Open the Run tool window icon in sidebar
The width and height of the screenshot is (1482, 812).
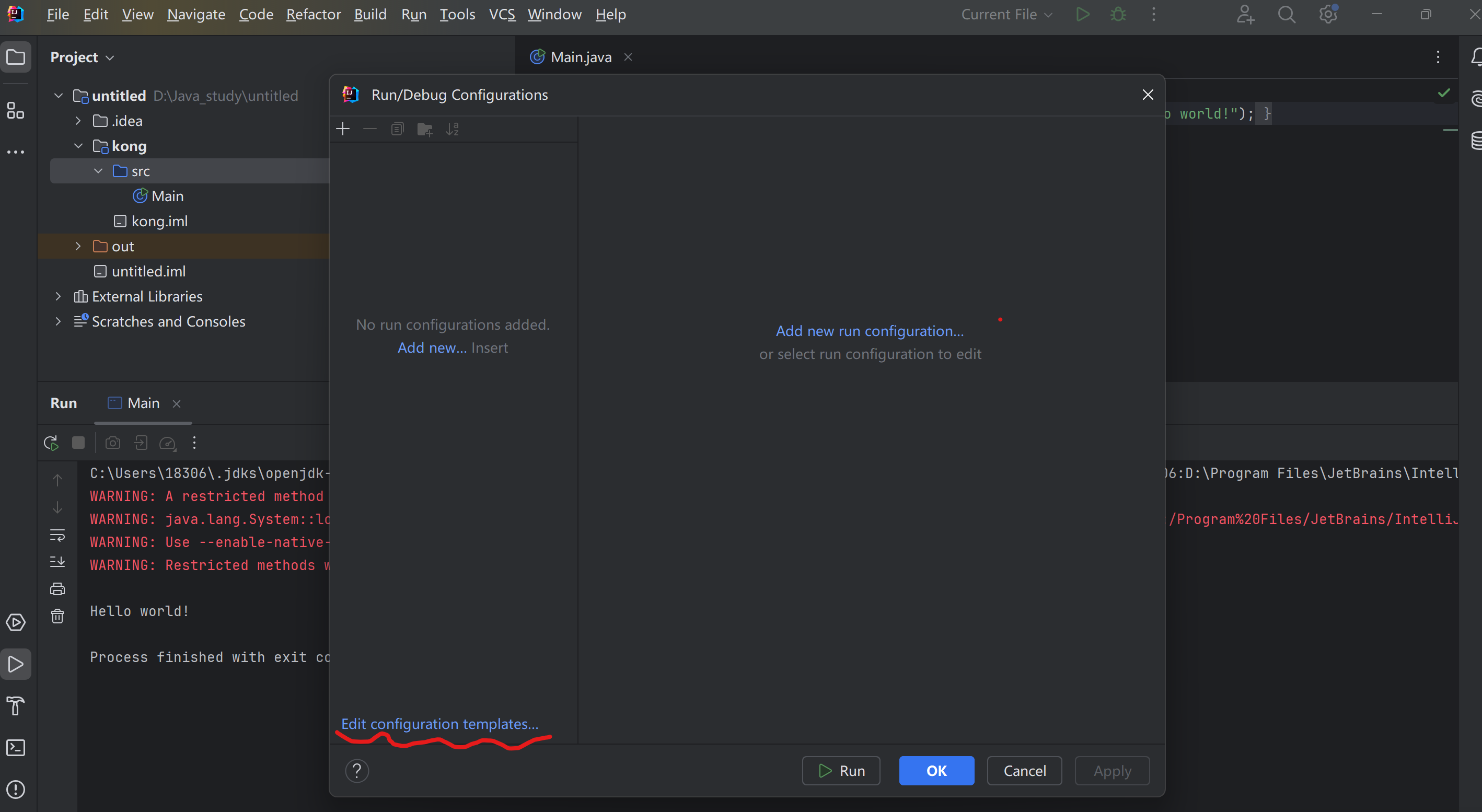point(16,664)
